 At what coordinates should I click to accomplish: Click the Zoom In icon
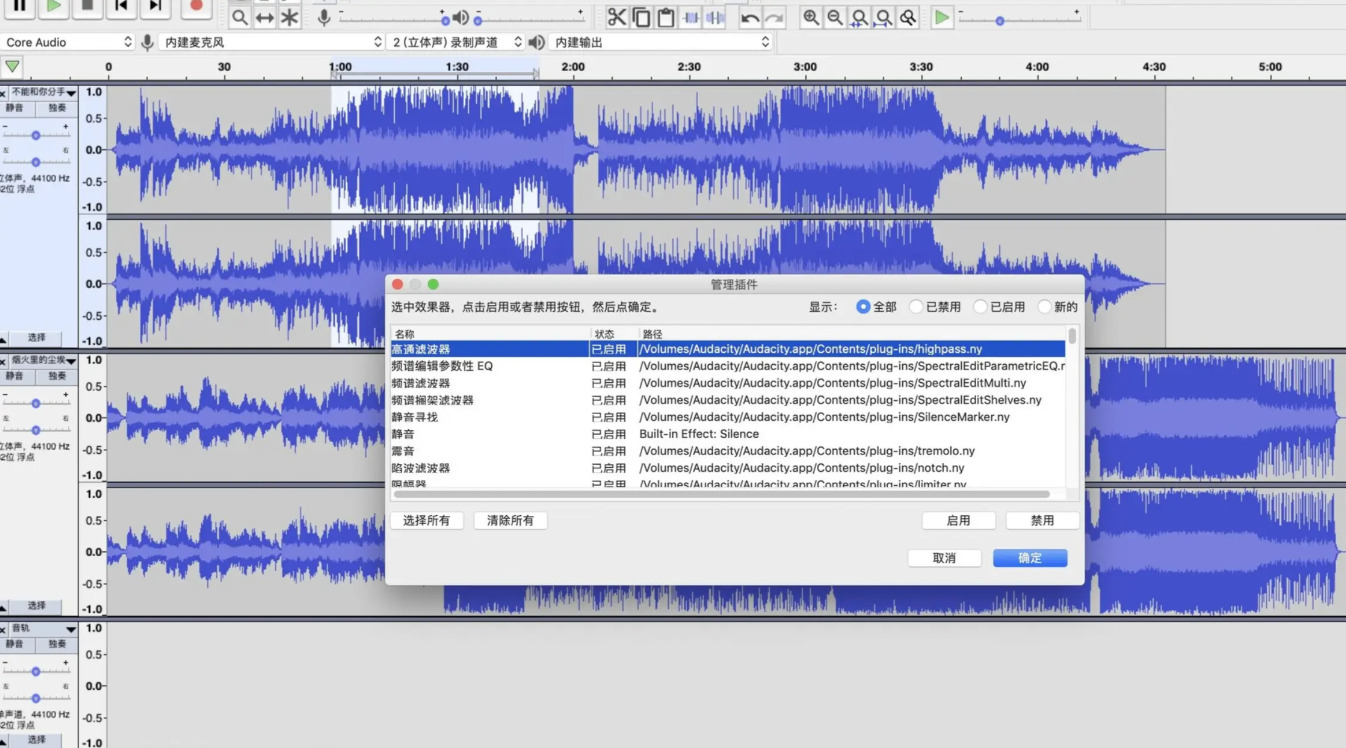point(811,17)
